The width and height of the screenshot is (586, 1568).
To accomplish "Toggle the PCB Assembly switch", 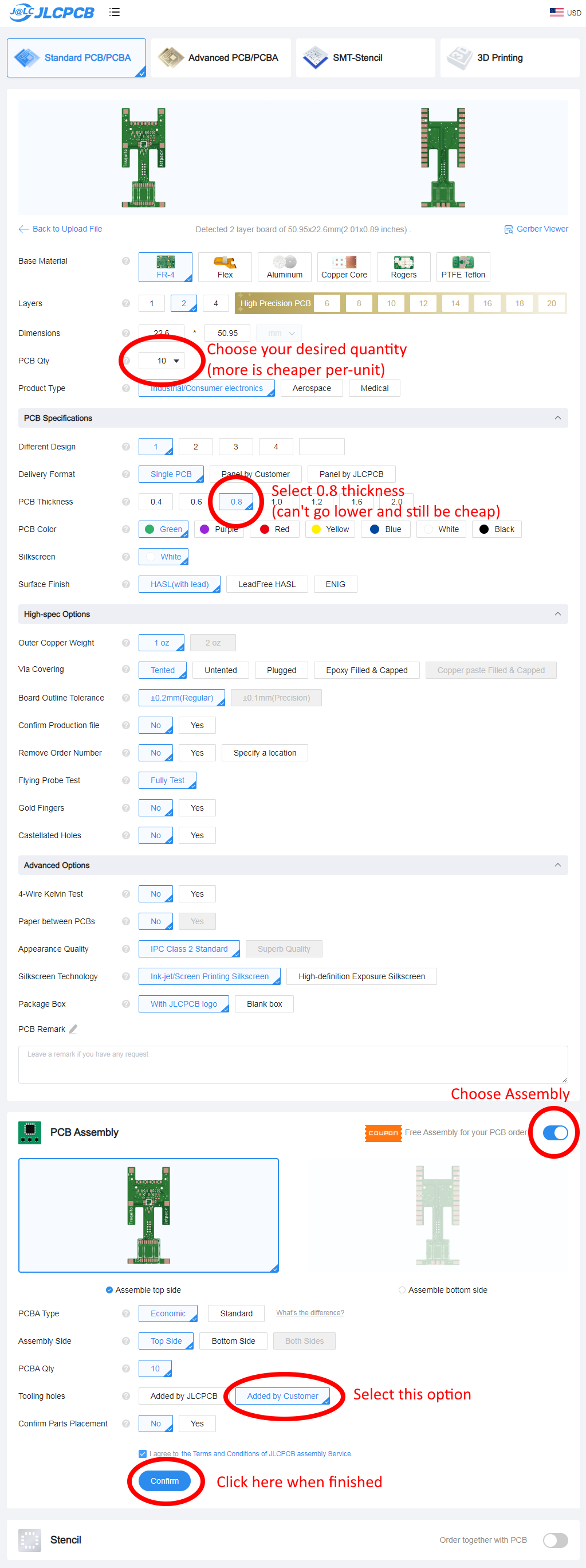I will 554,1132.
